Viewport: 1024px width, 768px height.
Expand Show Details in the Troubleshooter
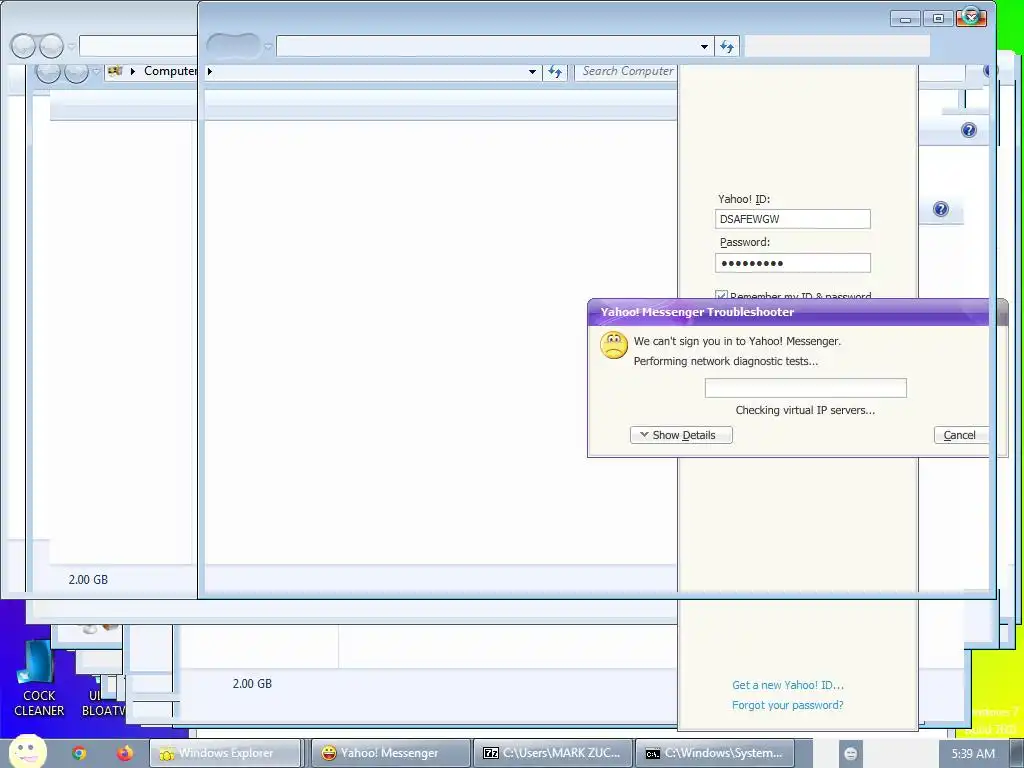[x=681, y=435]
